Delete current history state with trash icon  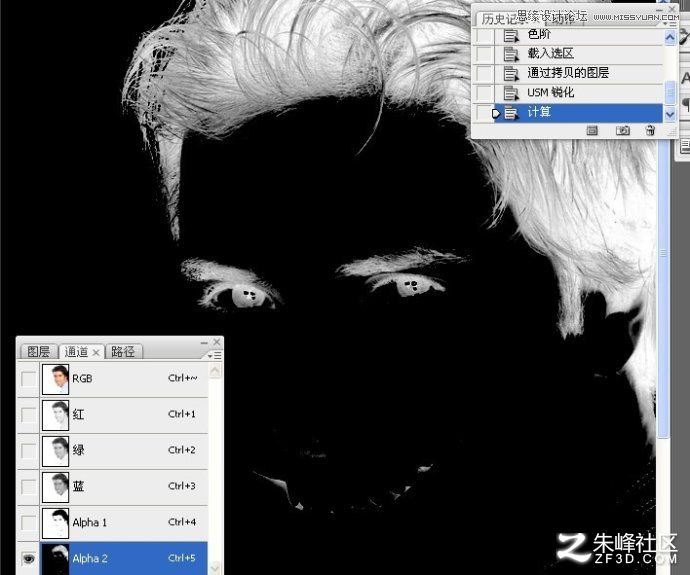(650, 130)
